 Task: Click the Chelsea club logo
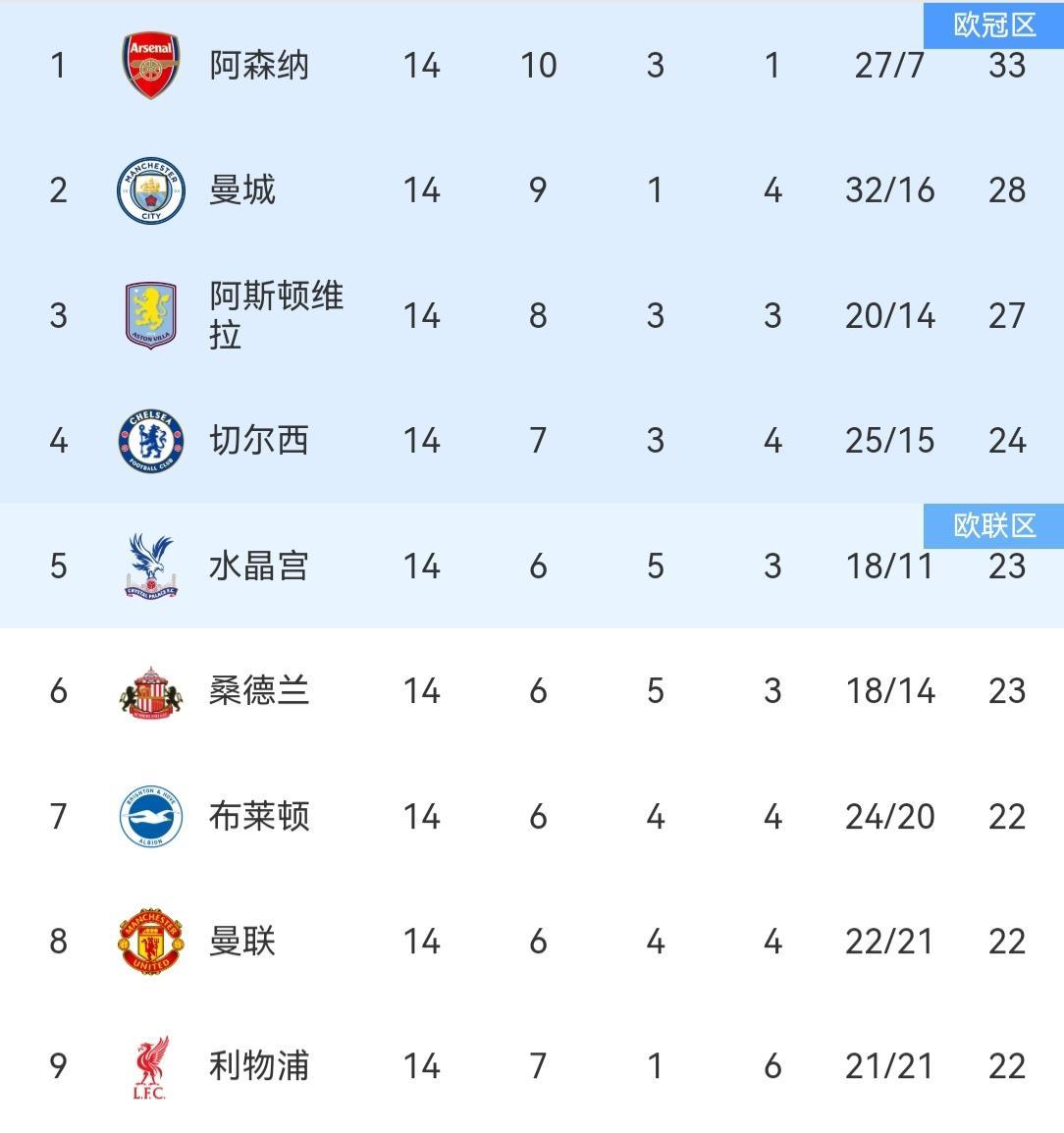150,441
